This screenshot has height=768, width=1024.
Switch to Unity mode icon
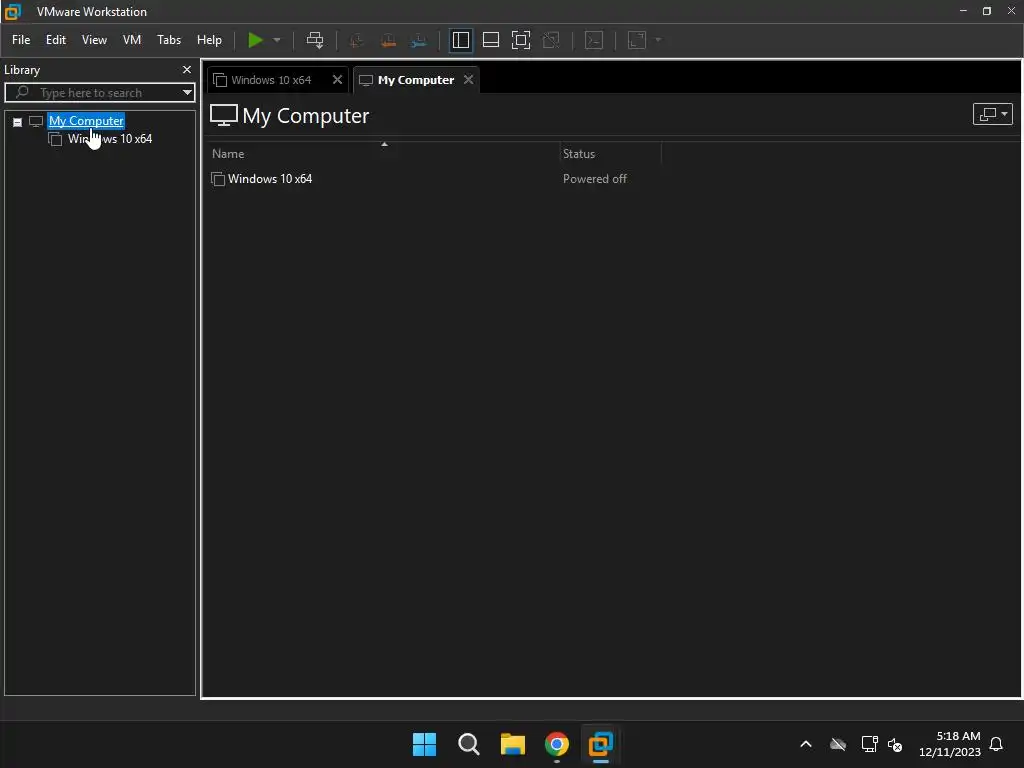(551, 40)
